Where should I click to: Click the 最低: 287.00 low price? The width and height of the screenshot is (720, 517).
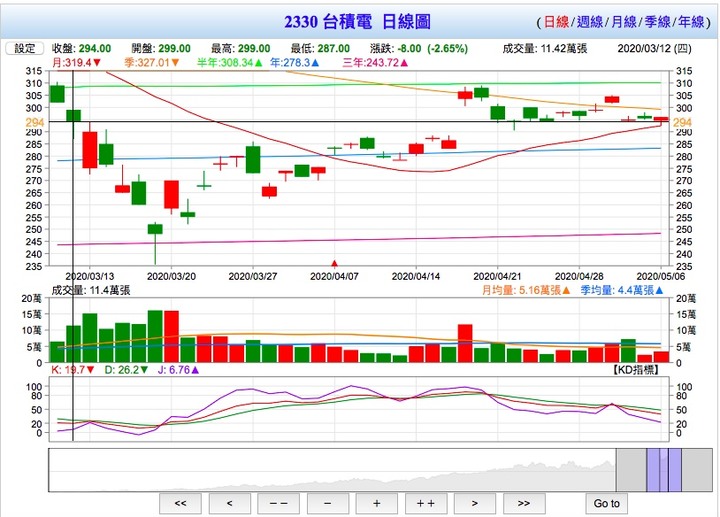320,49
